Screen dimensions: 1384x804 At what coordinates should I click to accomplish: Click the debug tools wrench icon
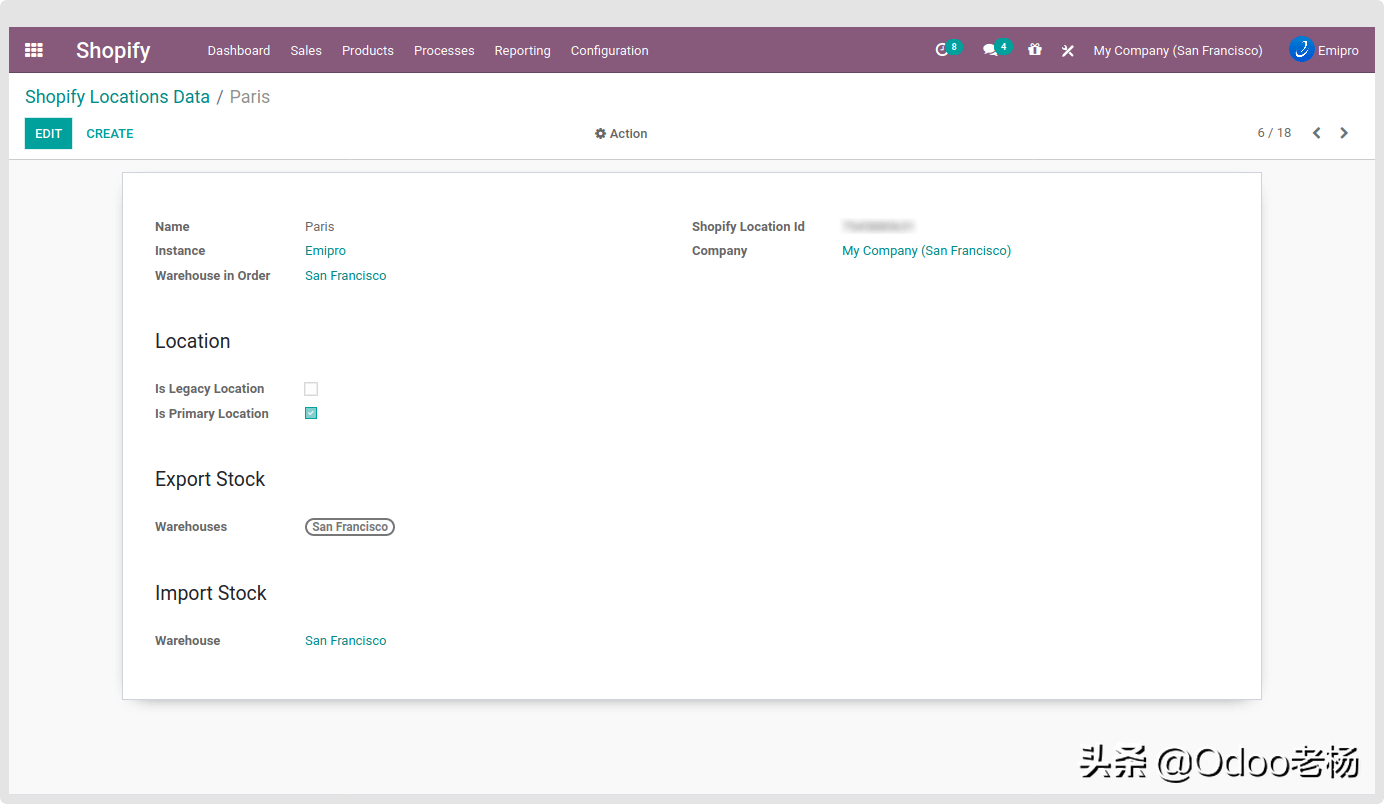[1068, 50]
